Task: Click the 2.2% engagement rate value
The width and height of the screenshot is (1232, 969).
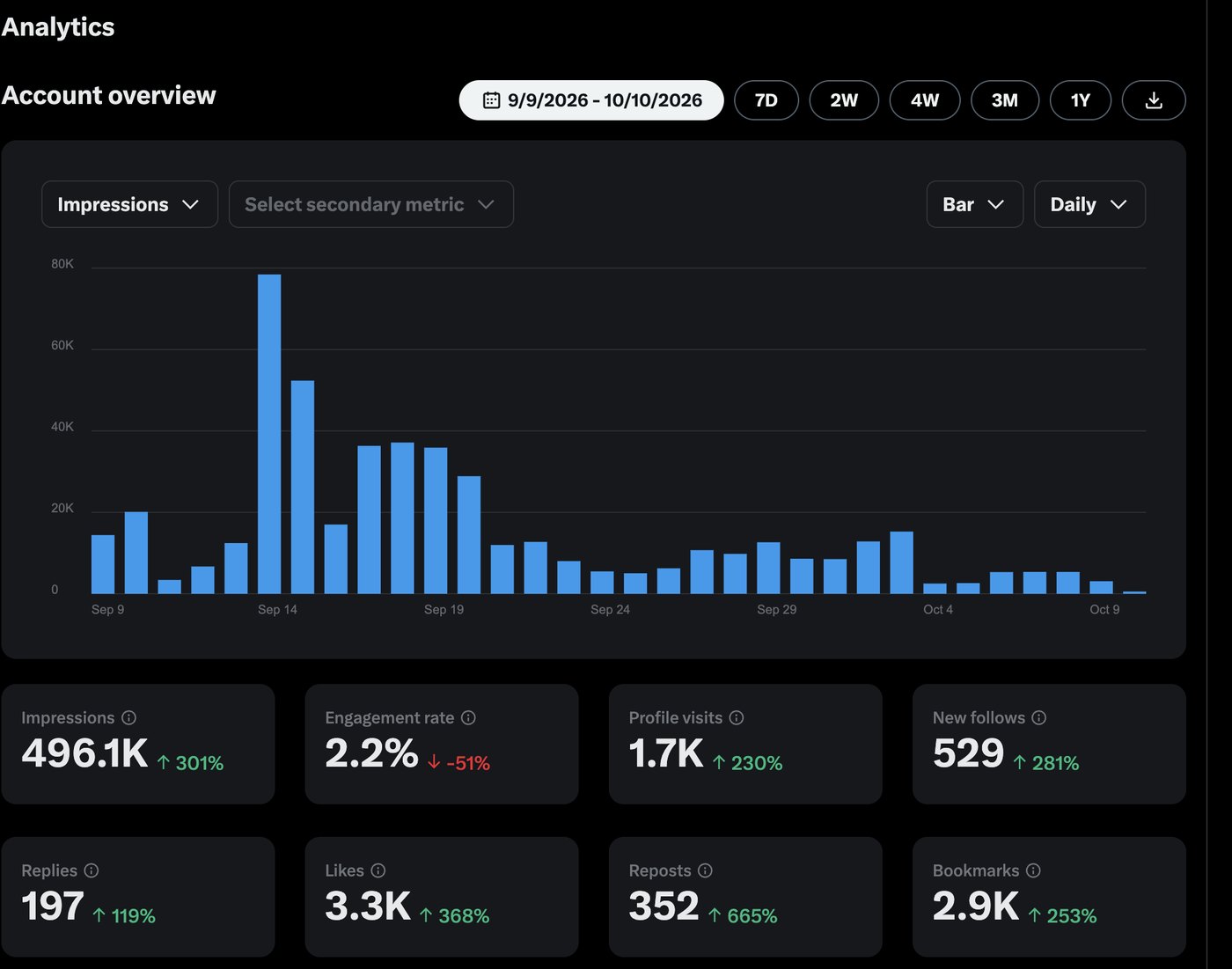Action: click(x=371, y=753)
